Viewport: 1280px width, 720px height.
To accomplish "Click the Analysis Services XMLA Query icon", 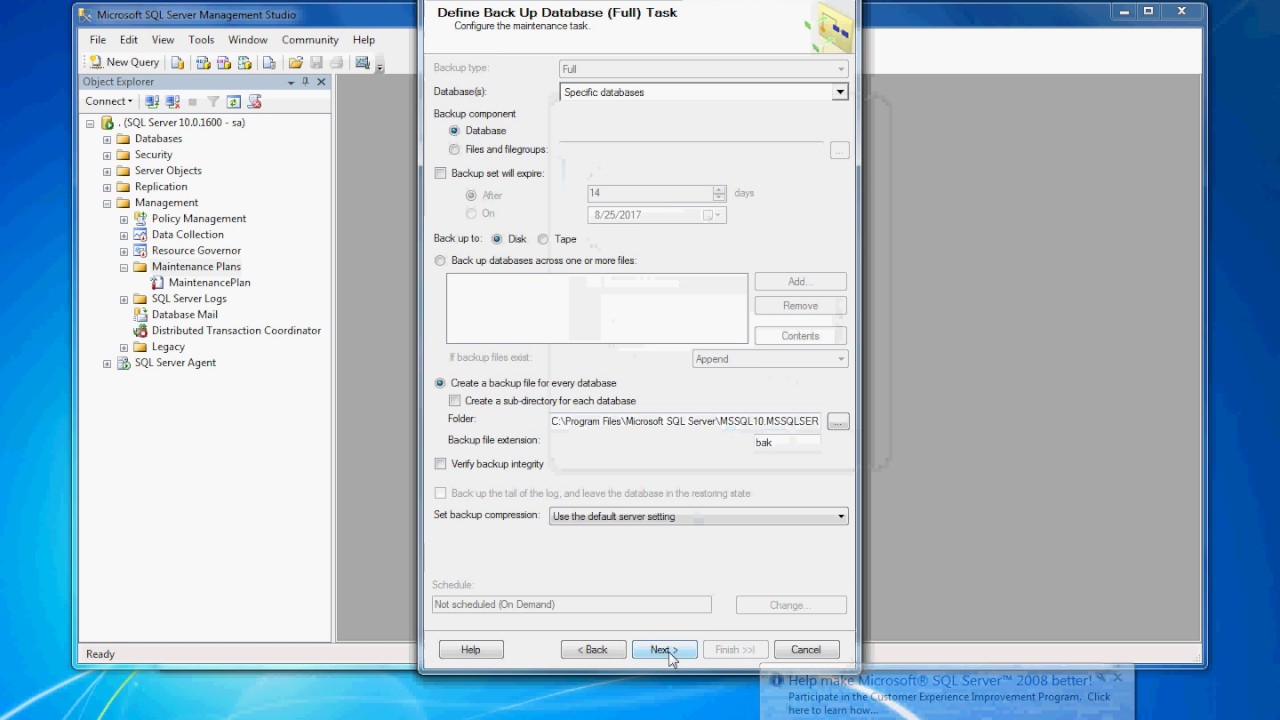I will pos(245,62).
